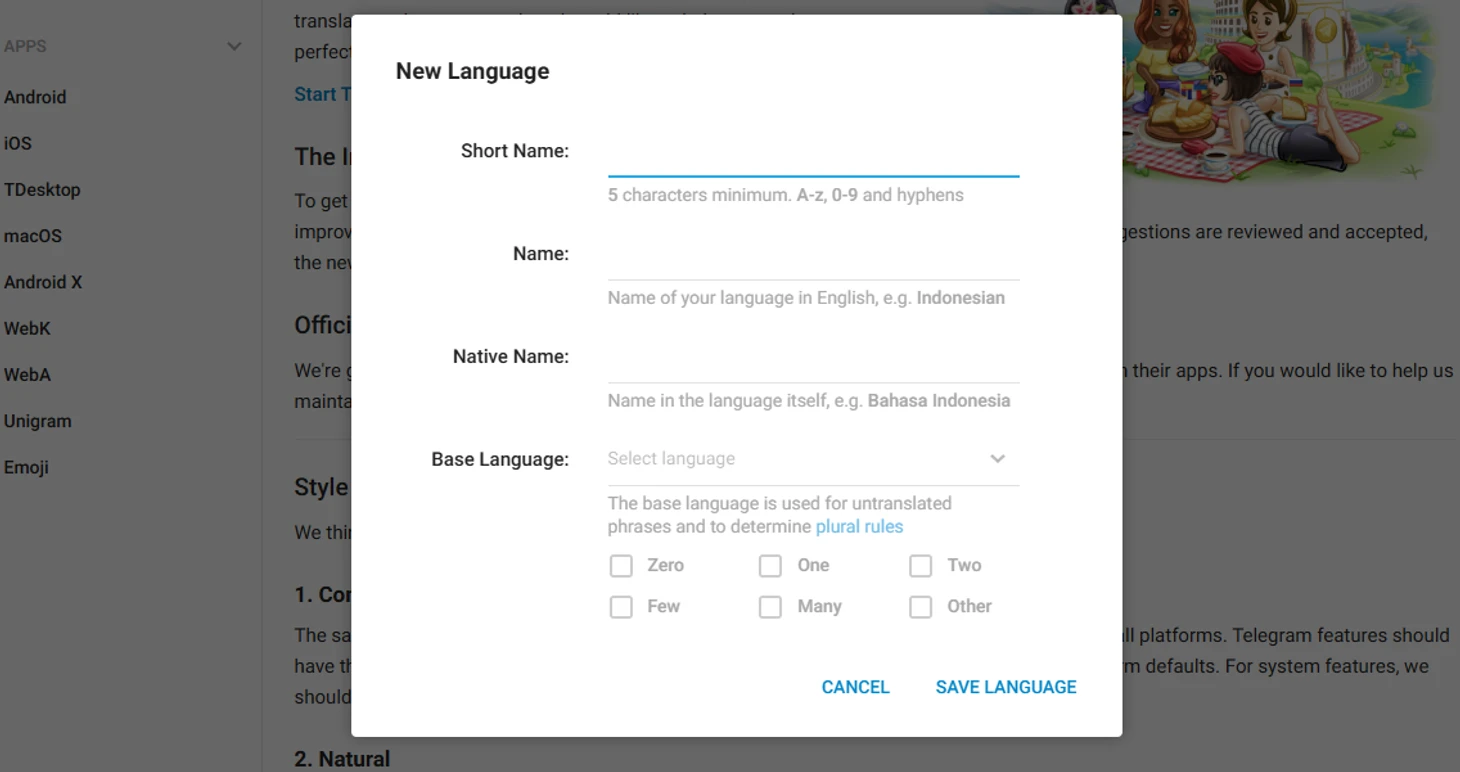Screen dimensions: 1460x772
Task: Enable the One plural checkbox
Action: tap(770, 566)
